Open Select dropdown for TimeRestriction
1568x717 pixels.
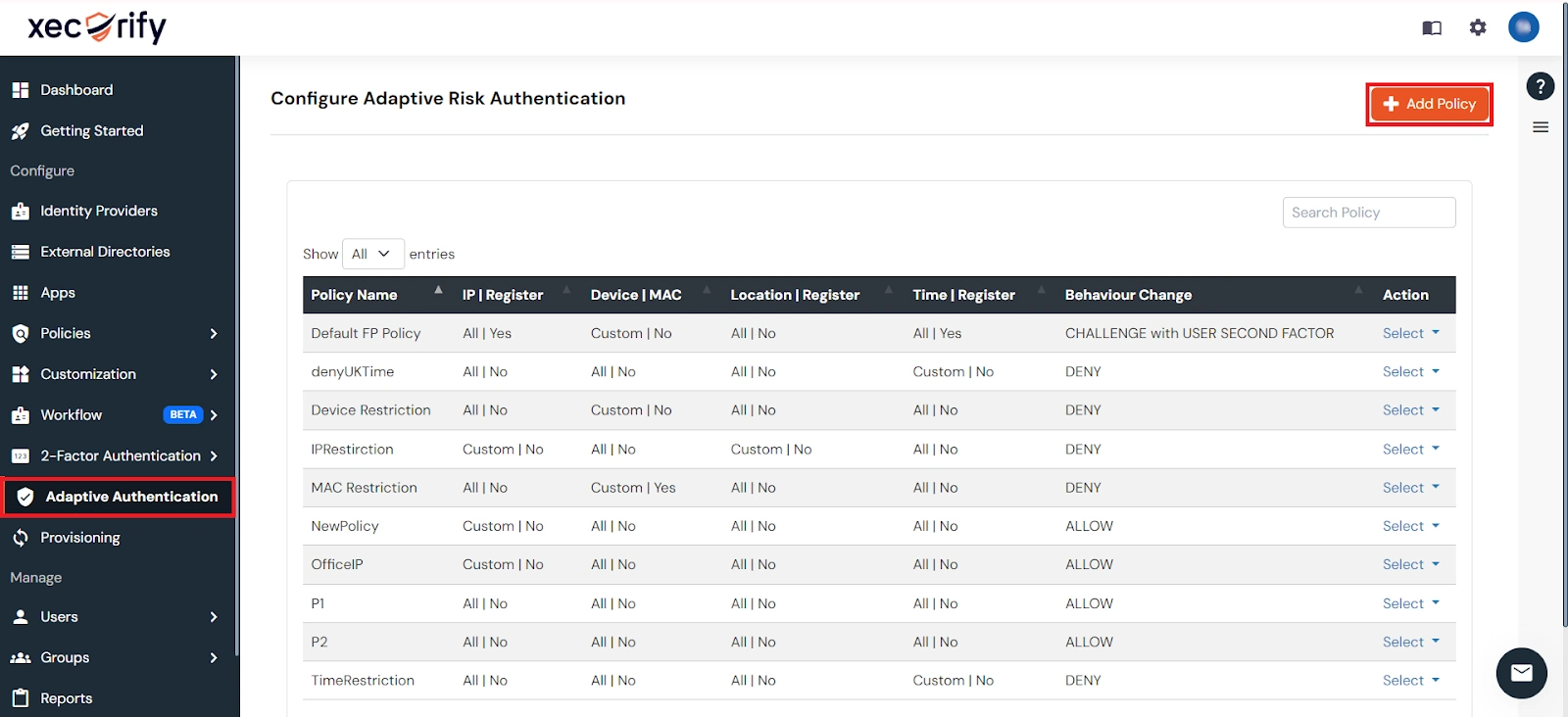(x=1411, y=681)
